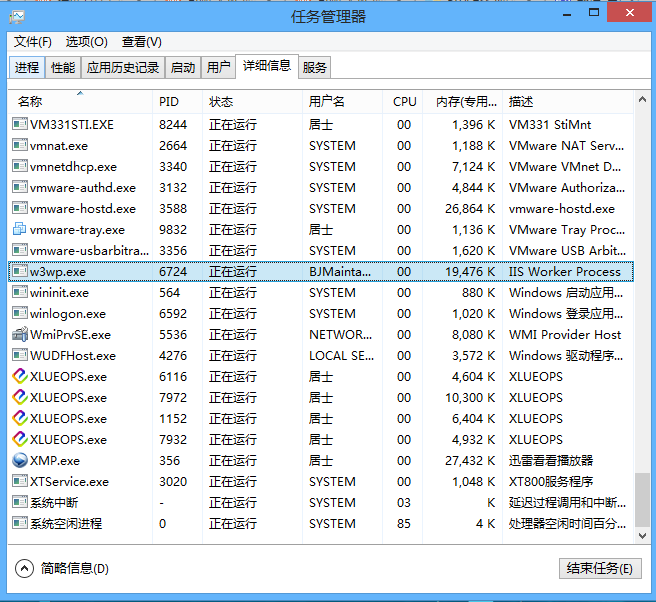656x602 pixels.
Task: Click the vmware-hostd.exe process icon
Action: [20, 208]
